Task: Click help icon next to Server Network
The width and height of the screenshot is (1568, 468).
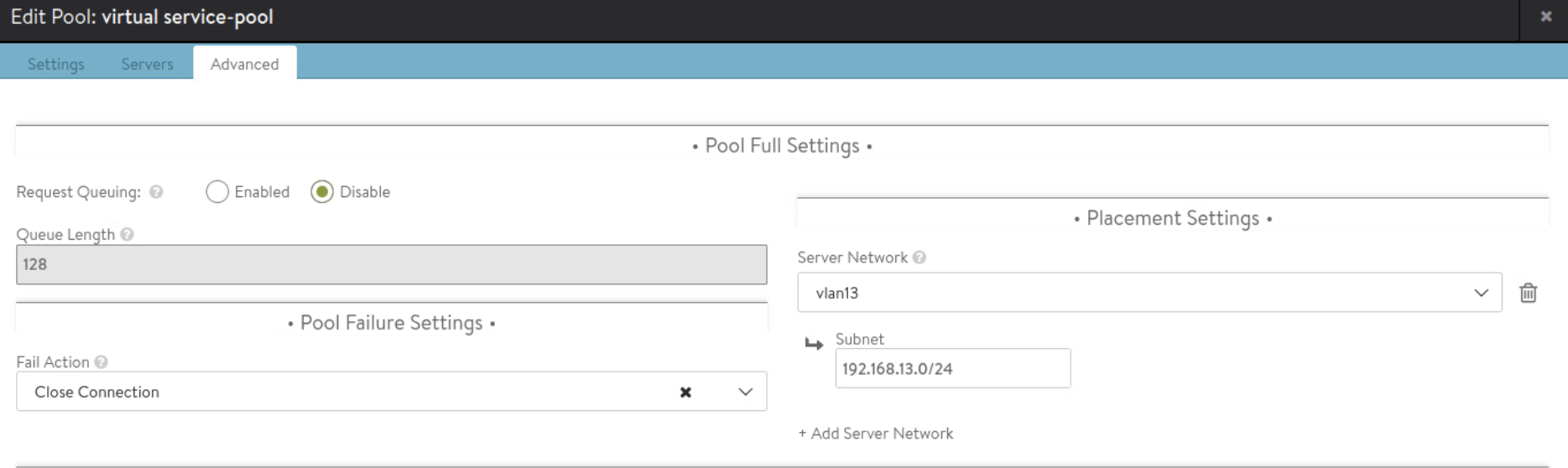Action: (919, 257)
